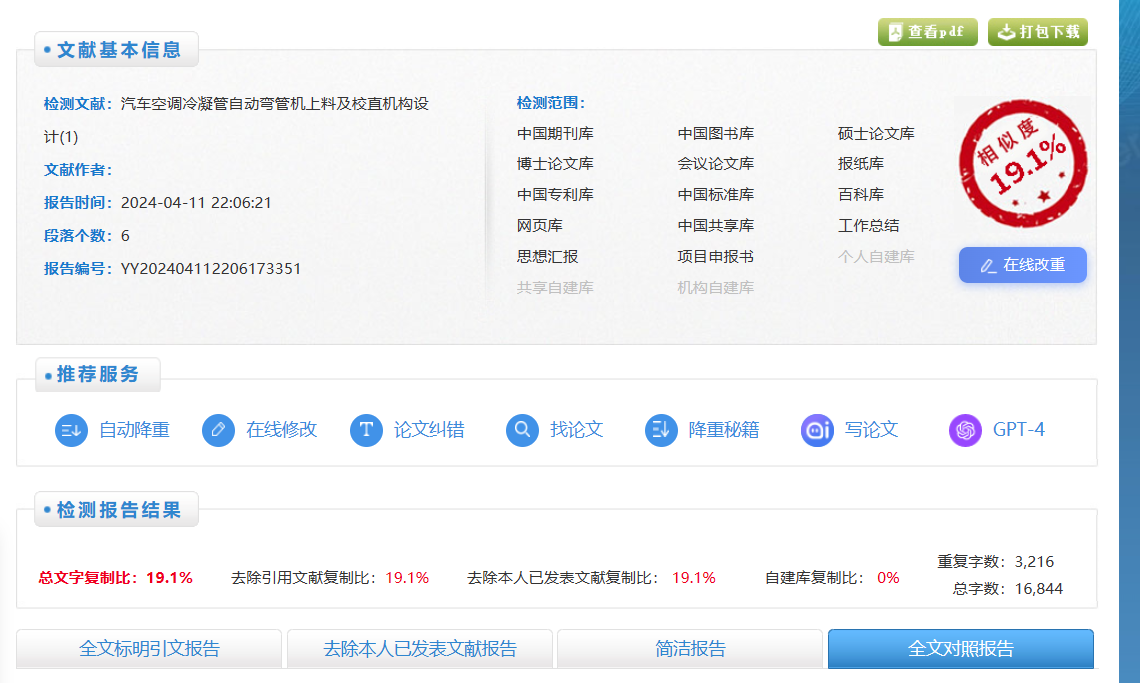Click the 打包下载 download button
The width and height of the screenshot is (1140, 683).
pyautogui.click(x=1037, y=32)
